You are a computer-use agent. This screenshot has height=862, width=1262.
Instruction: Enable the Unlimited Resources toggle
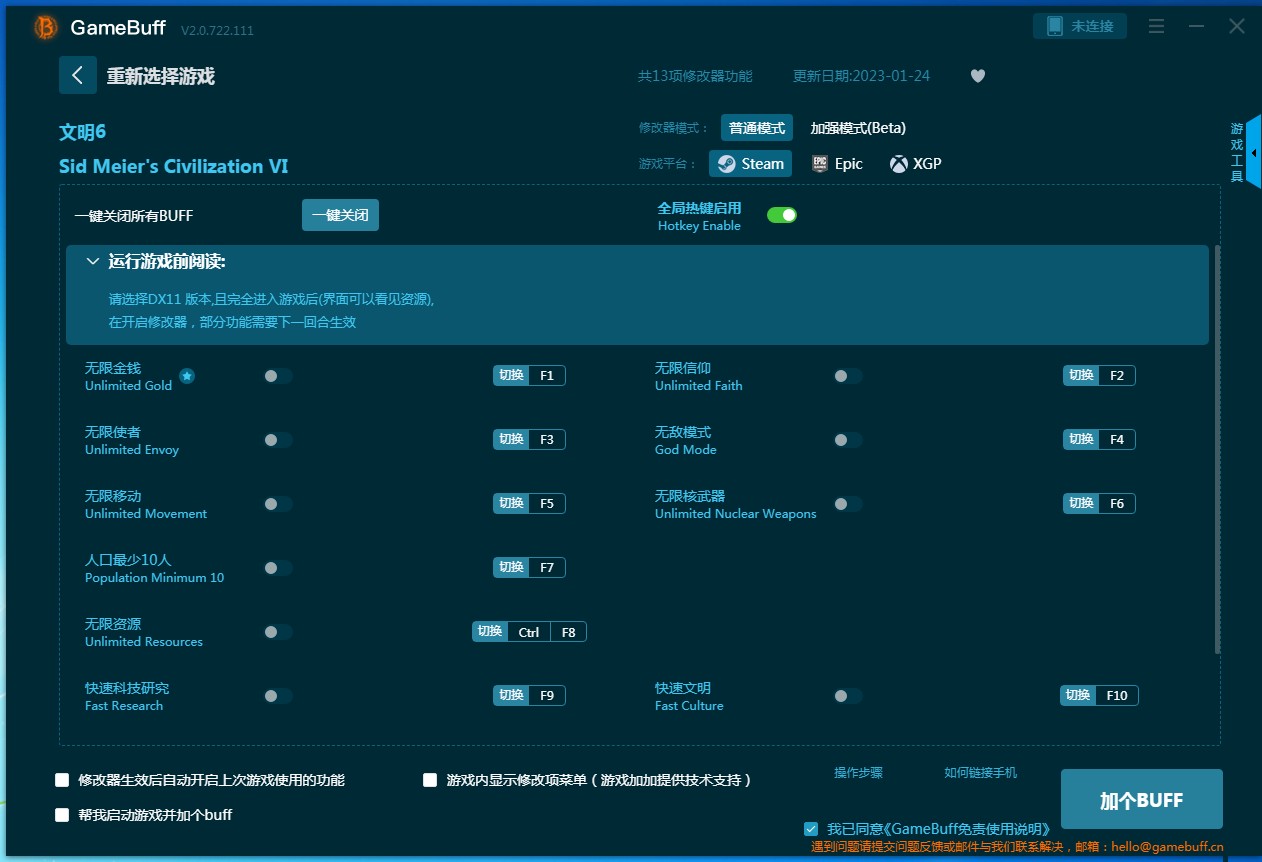tap(278, 632)
